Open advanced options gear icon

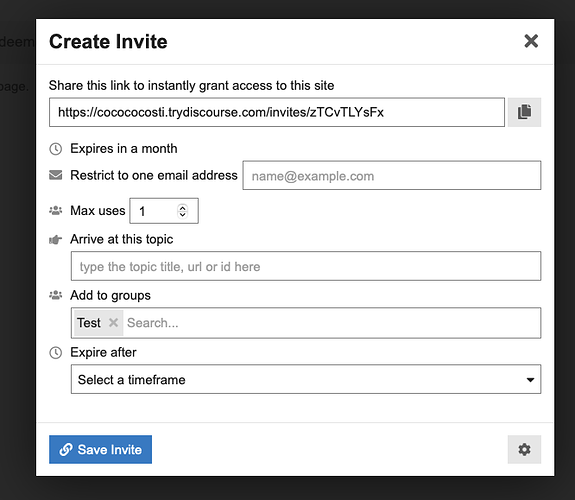click(x=524, y=449)
